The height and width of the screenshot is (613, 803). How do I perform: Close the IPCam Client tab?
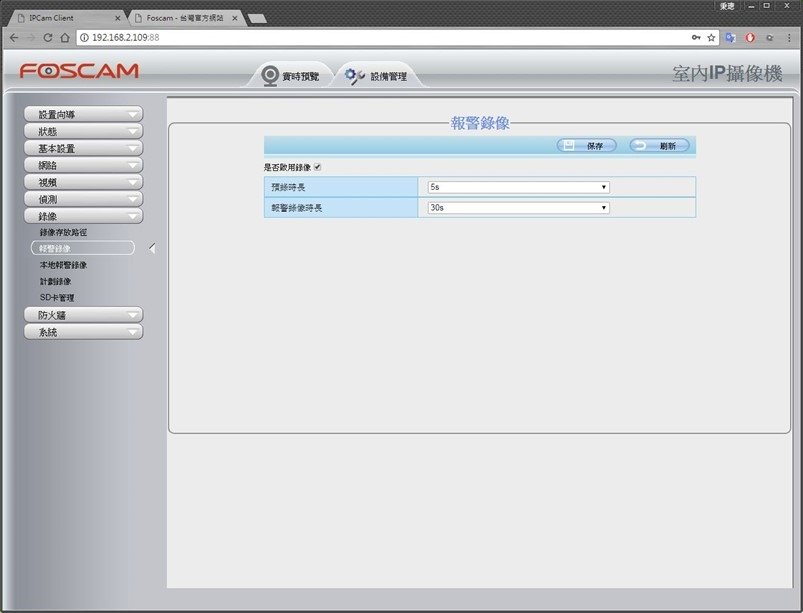[117, 18]
